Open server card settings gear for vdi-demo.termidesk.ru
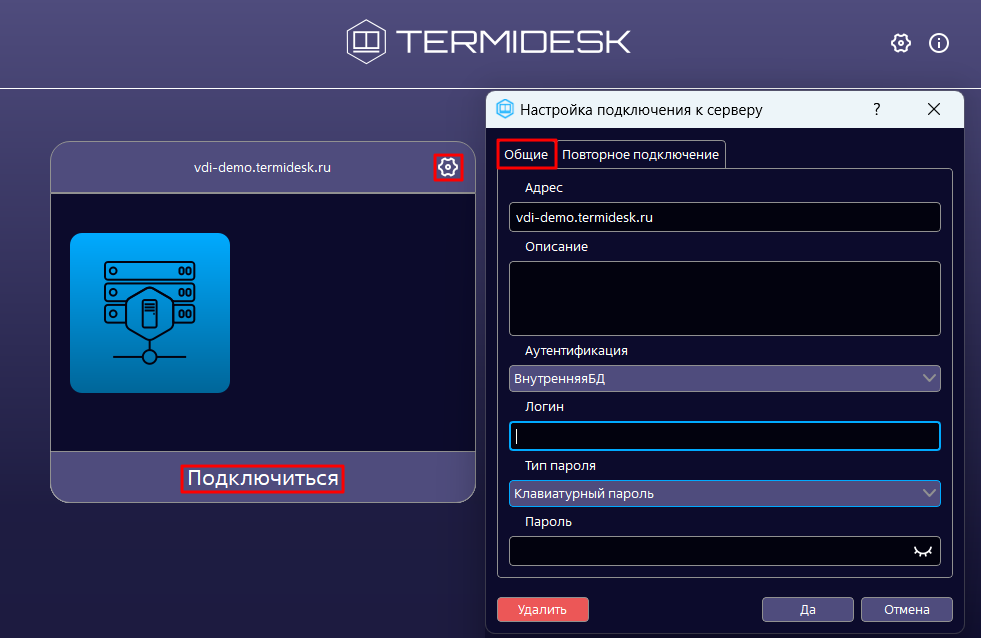The height and width of the screenshot is (638, 981). pyautogui.click(x=448, y=167)
